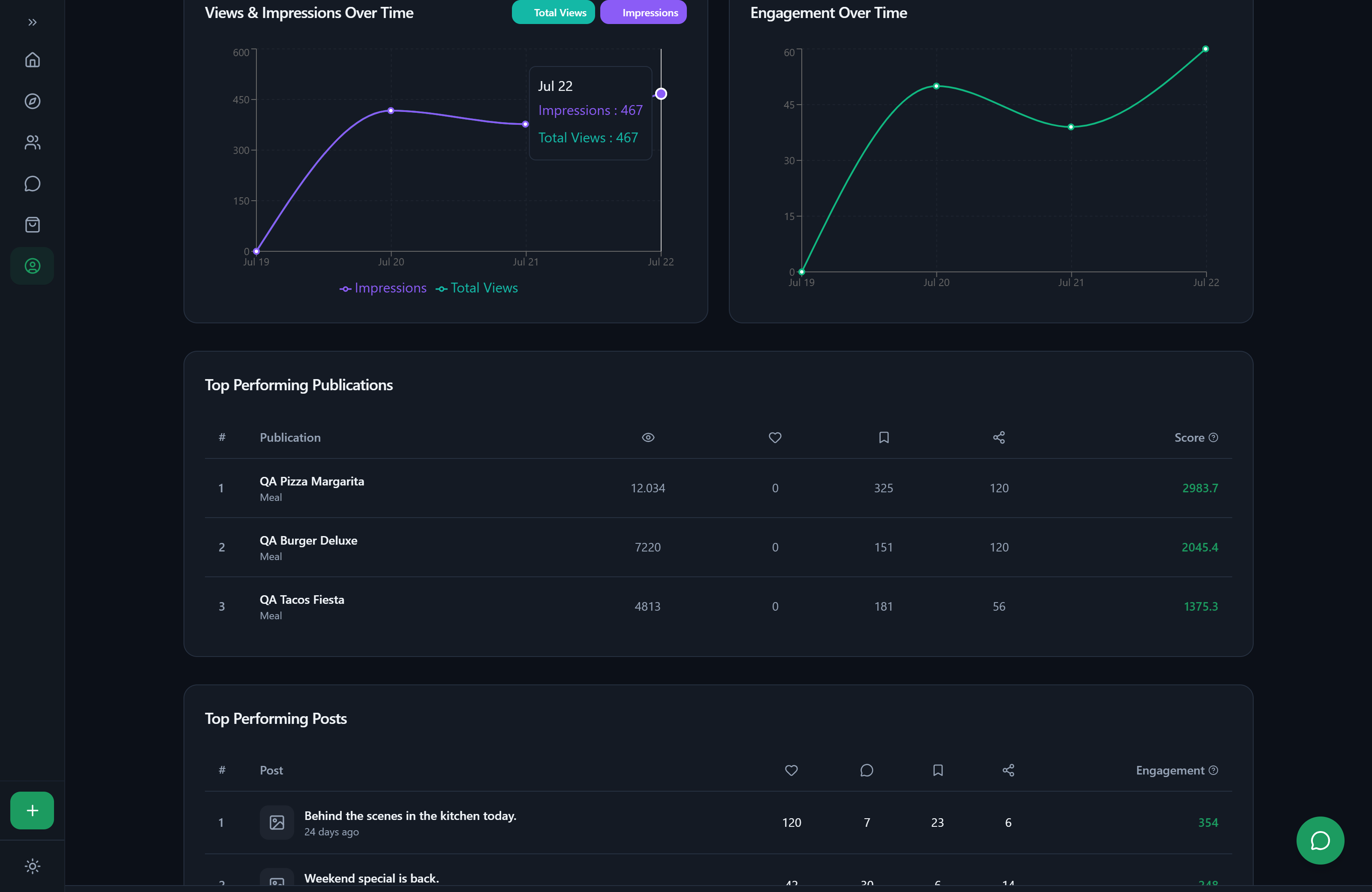Click the Views & Impressions Over Time title
Image resolution: width=1372 pixels, height=892 pixels.
click(x=309, y=13)
